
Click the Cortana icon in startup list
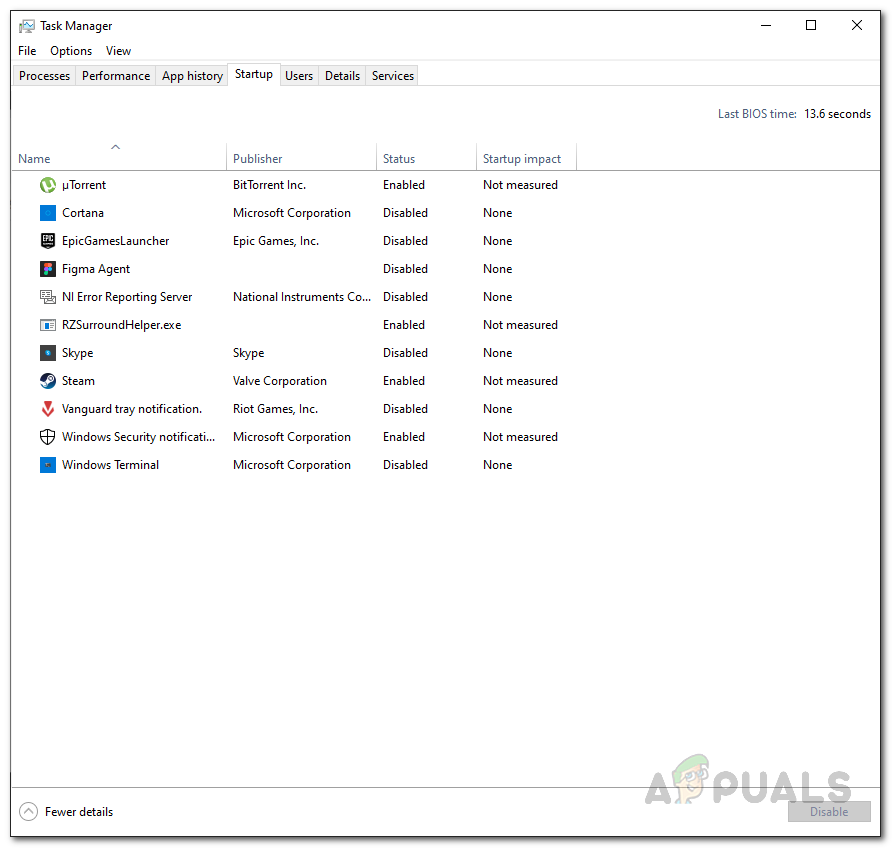tap(48, 213)
